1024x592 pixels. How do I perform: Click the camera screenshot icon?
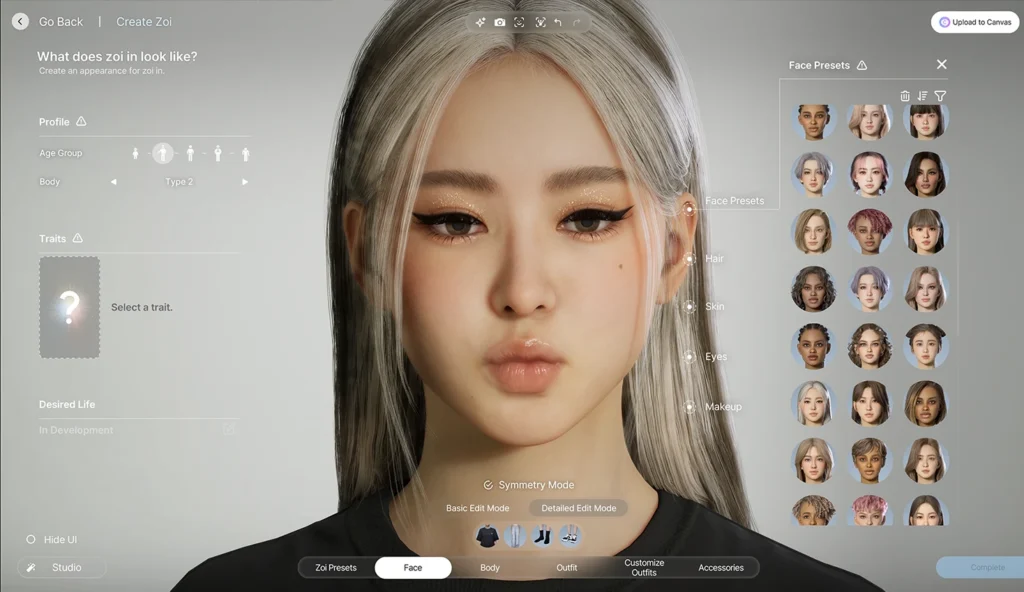(x=500, y=22)
